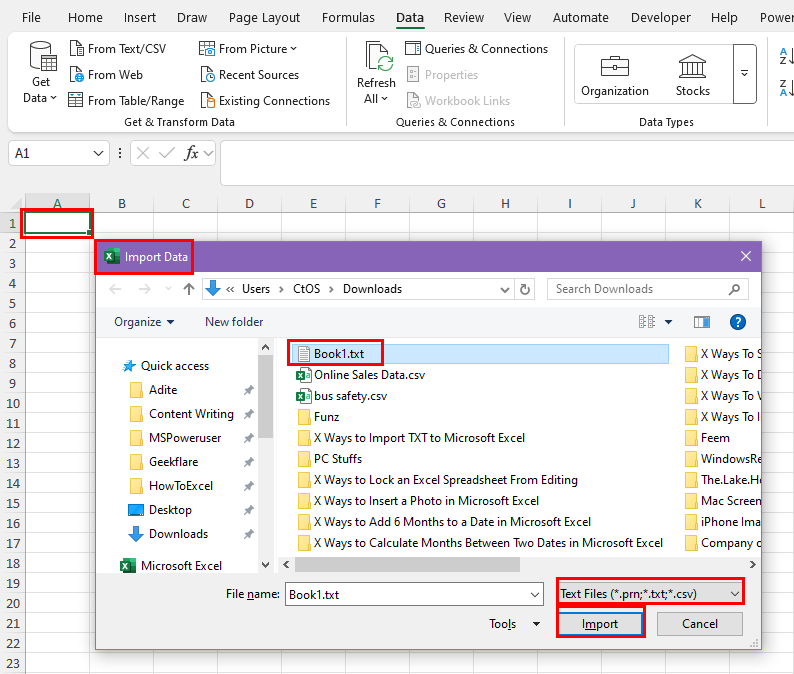Select Downloads in Quick access
This screenshot has width=794, height=674.
(169, 534)
